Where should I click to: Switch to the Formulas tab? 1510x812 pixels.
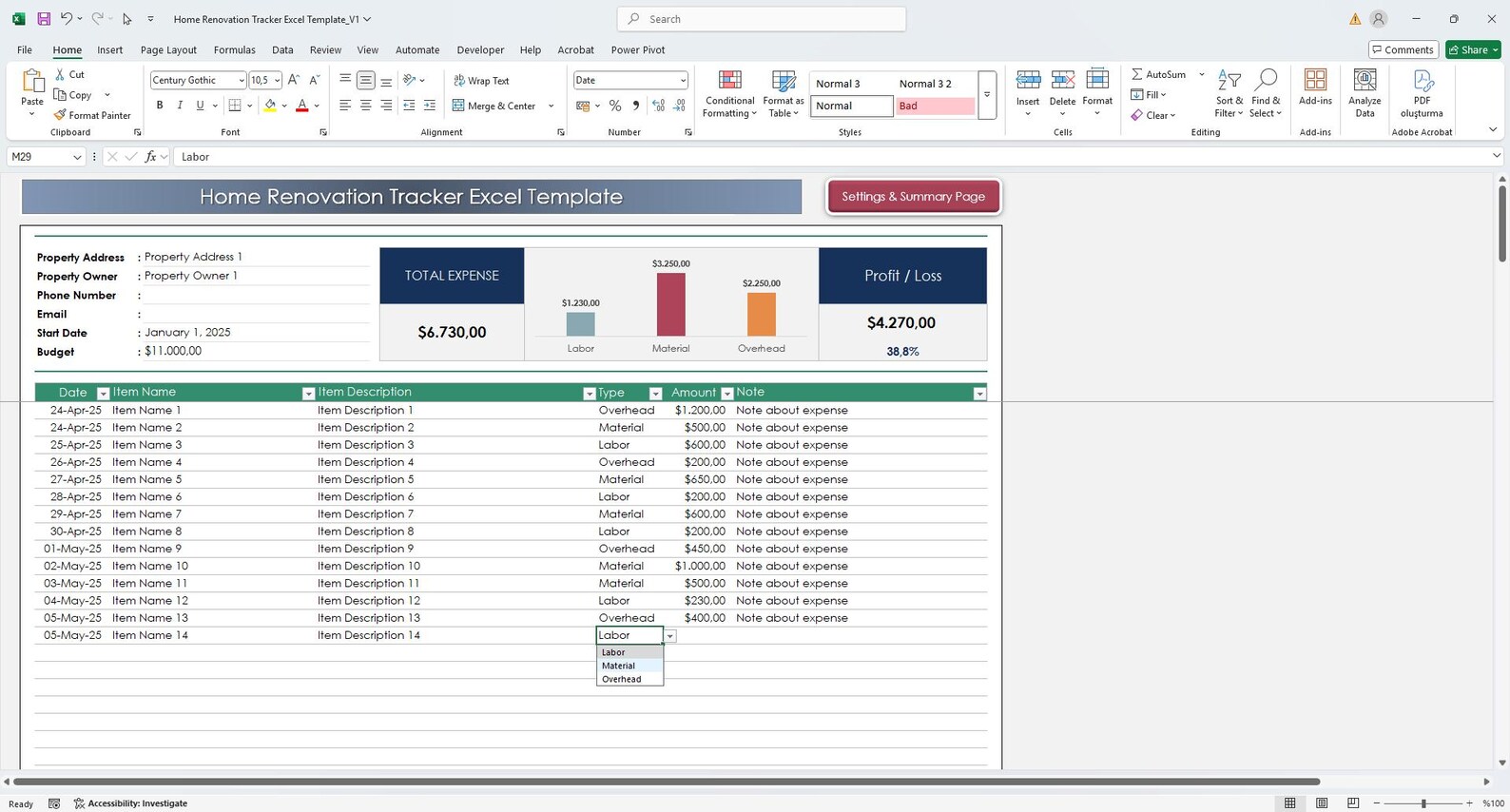coord(234,49)
